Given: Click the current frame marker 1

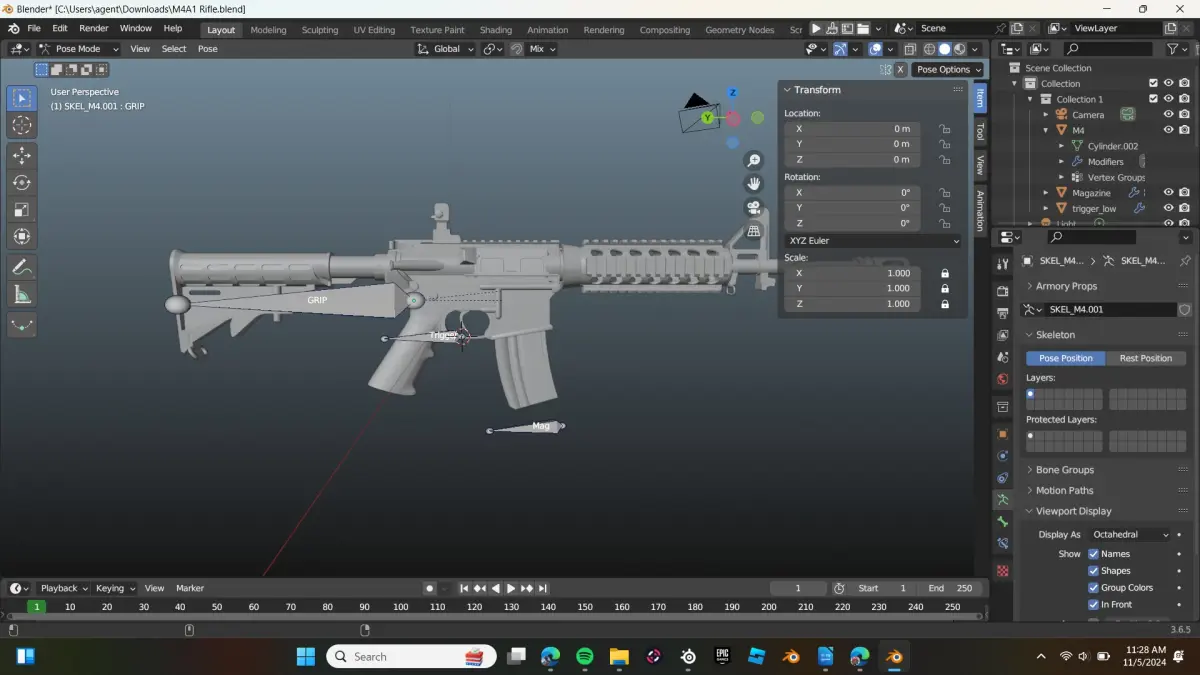Looking at the screenshot, I should (36, 606).
